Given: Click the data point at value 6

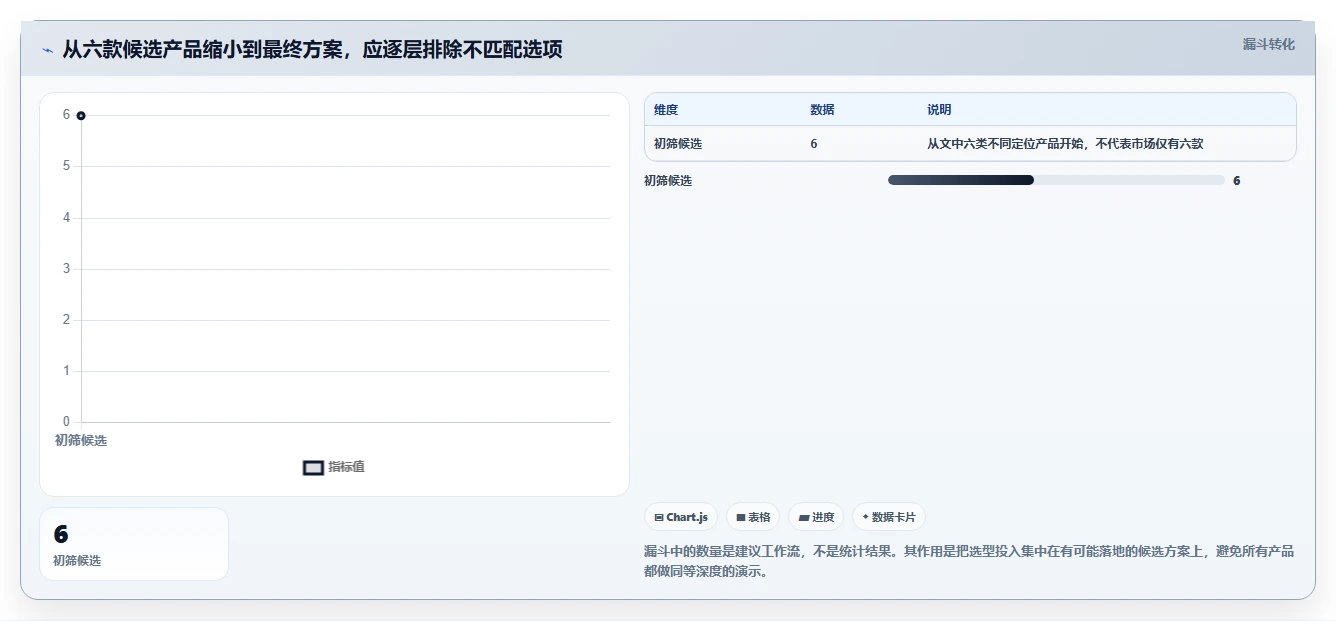Looking at the screenshot, I should click(x=81, y=116).
